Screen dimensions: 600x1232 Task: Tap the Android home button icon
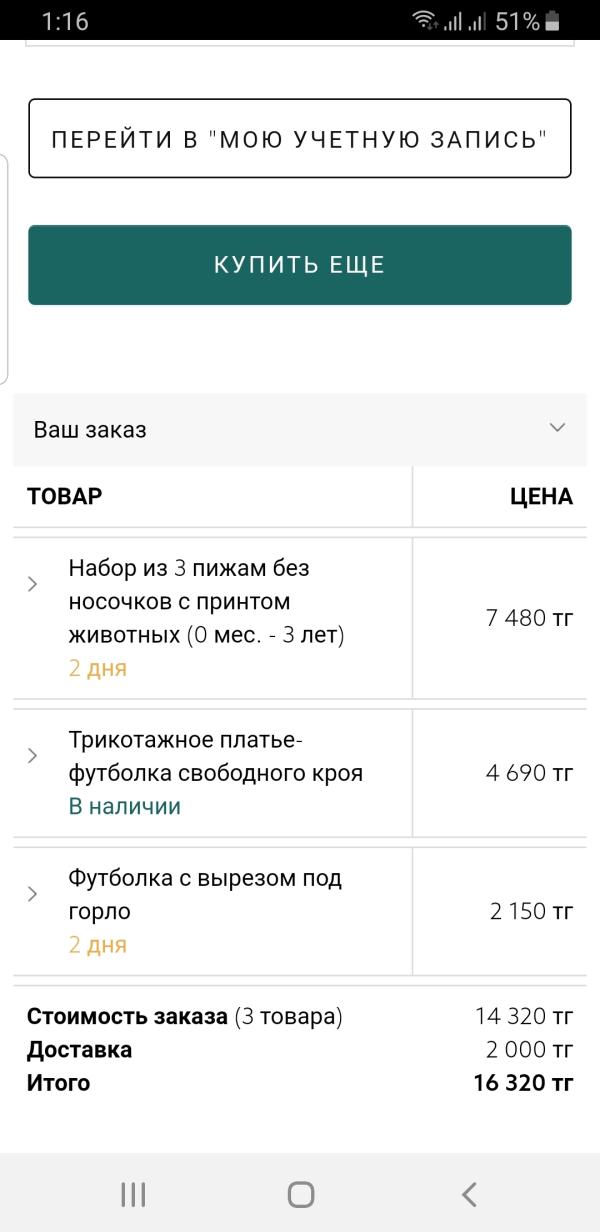coord(301,1194)
